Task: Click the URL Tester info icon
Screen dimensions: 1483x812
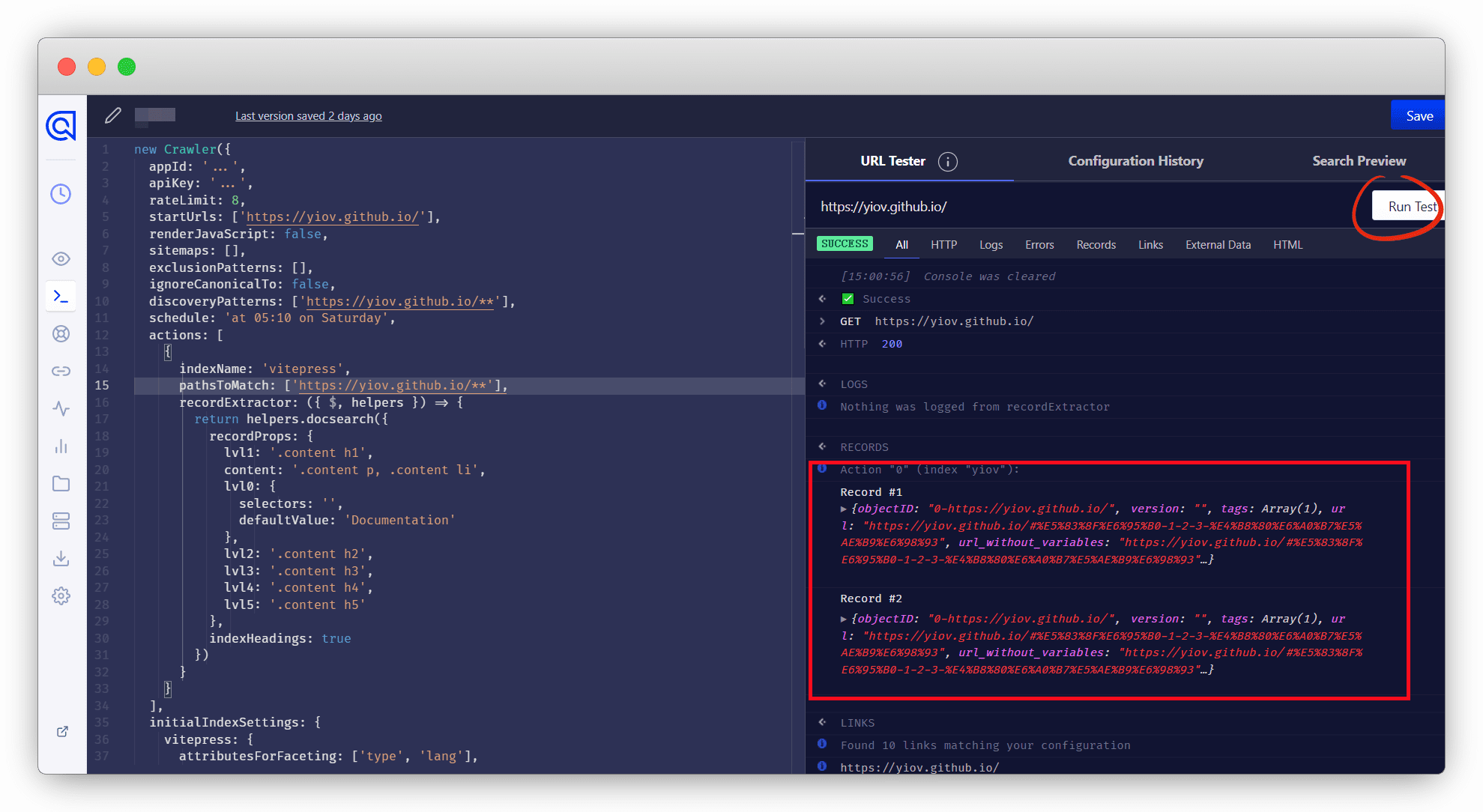Action: tap(947, 162)
